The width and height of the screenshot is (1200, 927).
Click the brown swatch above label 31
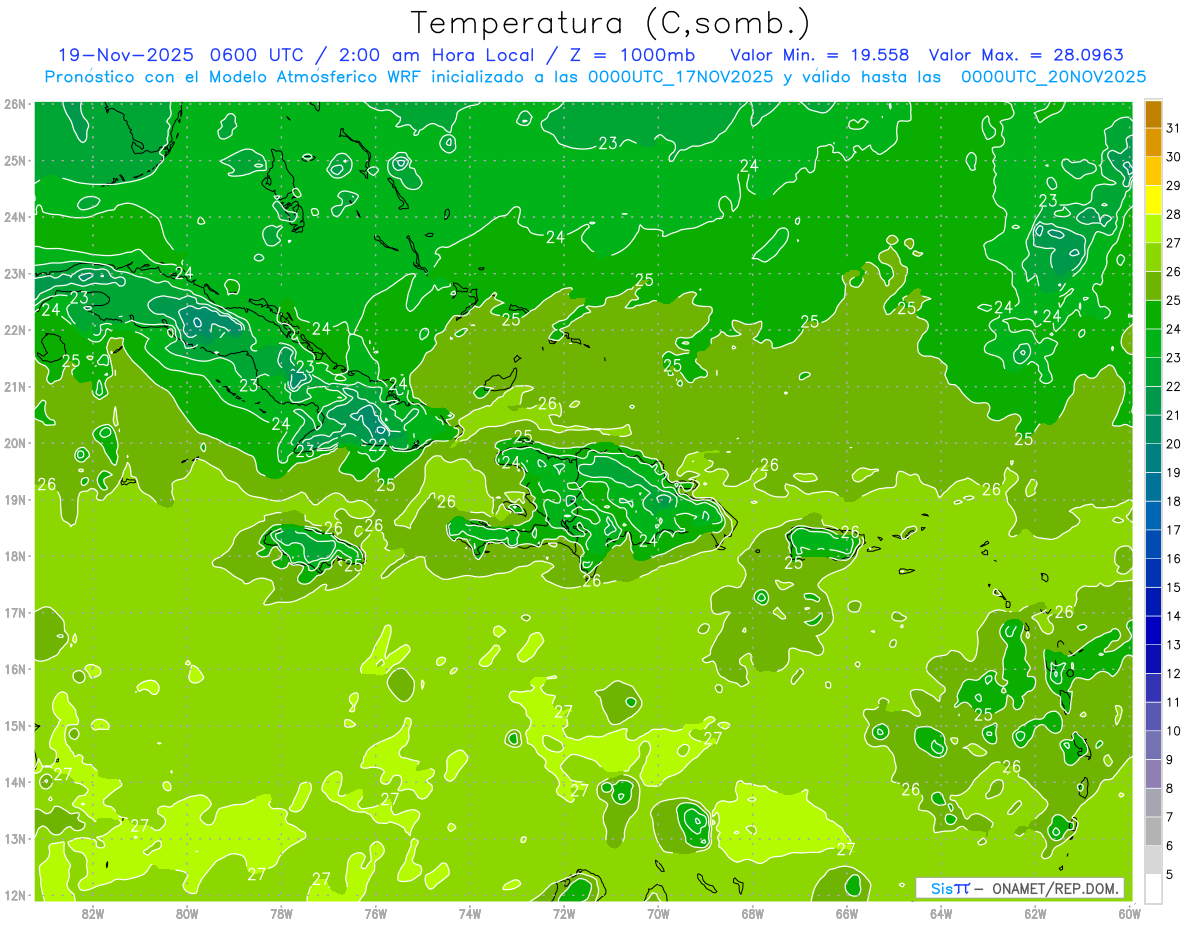1153,114
